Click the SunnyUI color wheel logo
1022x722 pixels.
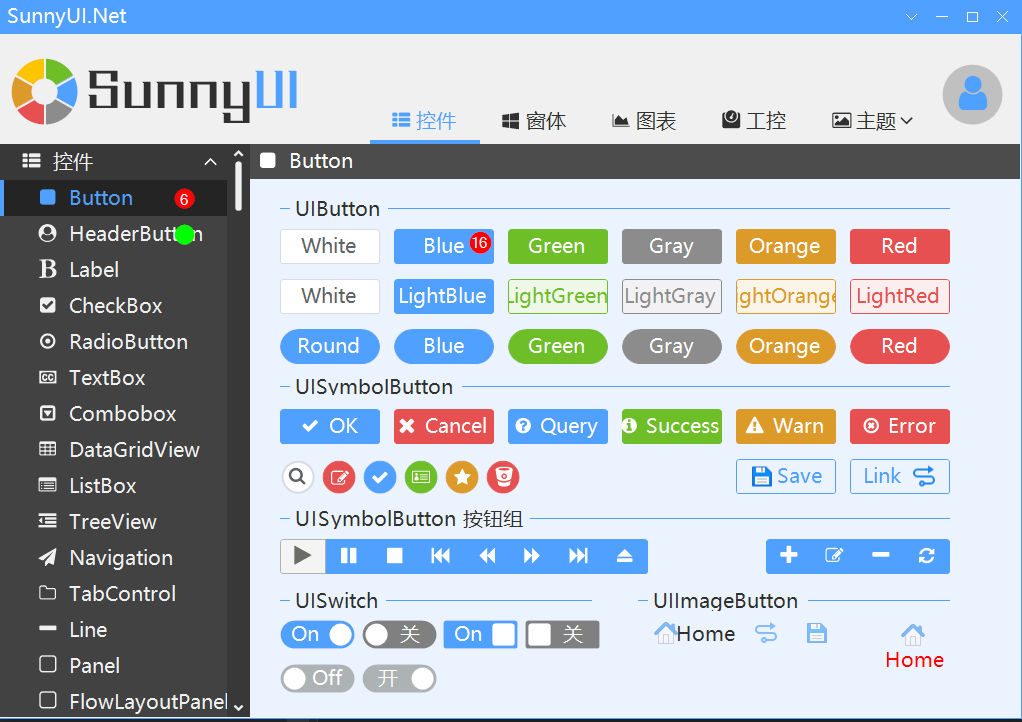coord(44,91)
